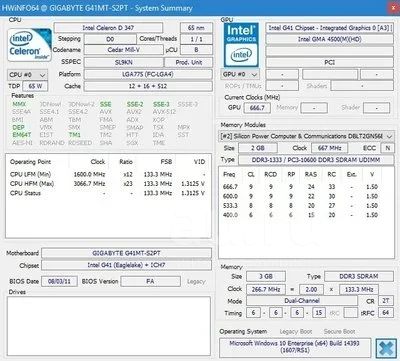Click the SSPEC SL9KN field
The image size is (400, 361).
(x=123, y=62)
